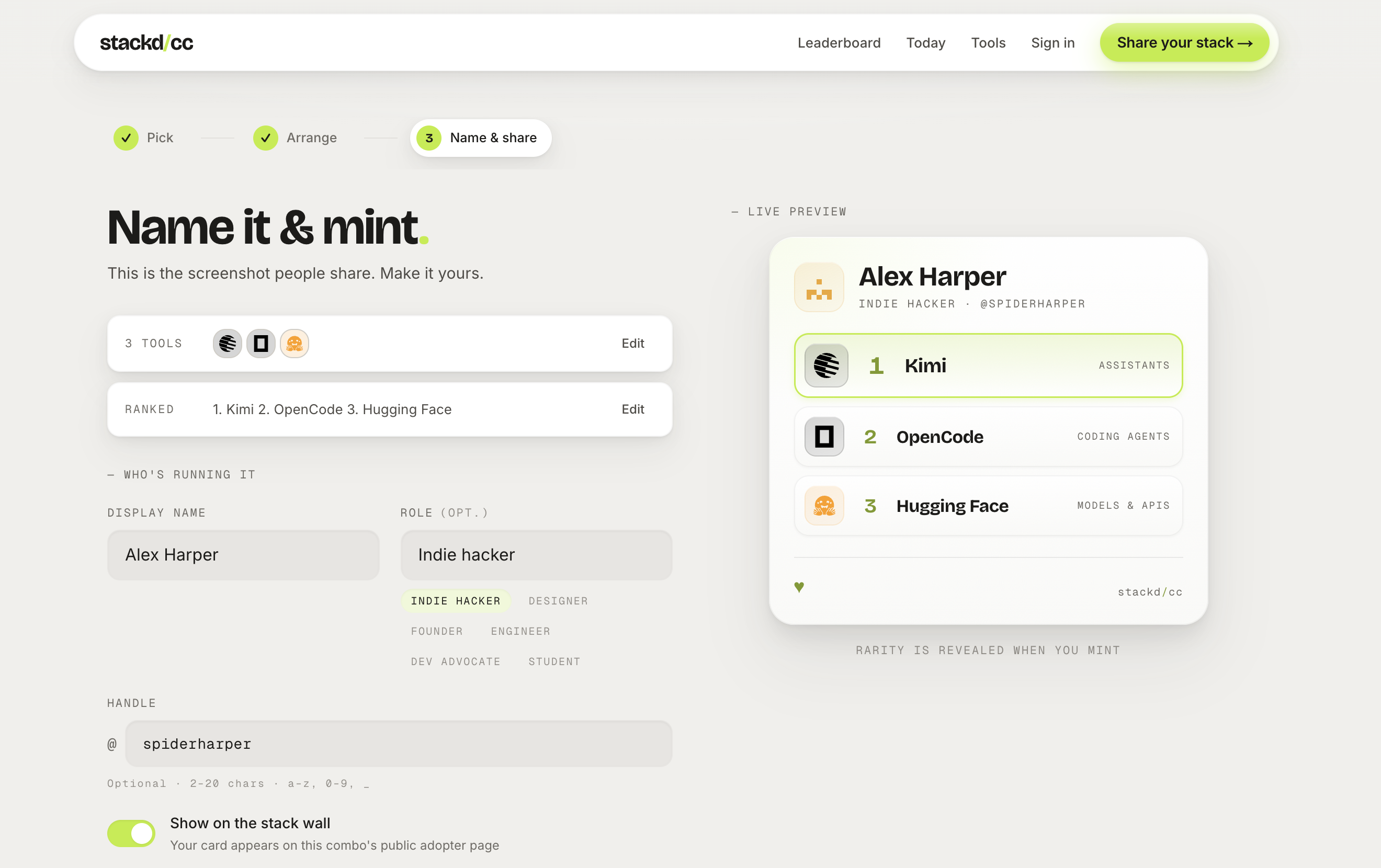Click the Pick step checkmark icon
This screenshot has width=1381, height=868.
[x=126, y=138]
